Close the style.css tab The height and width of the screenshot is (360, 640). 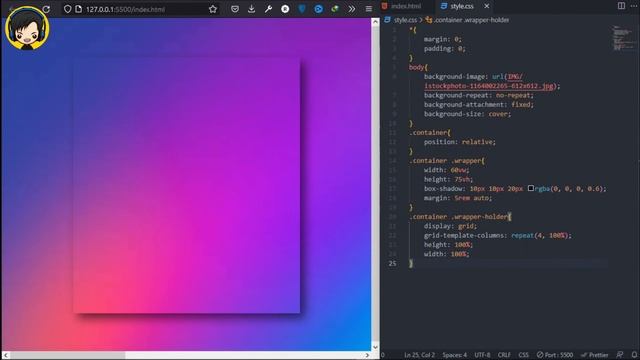(x=487, y=6)
